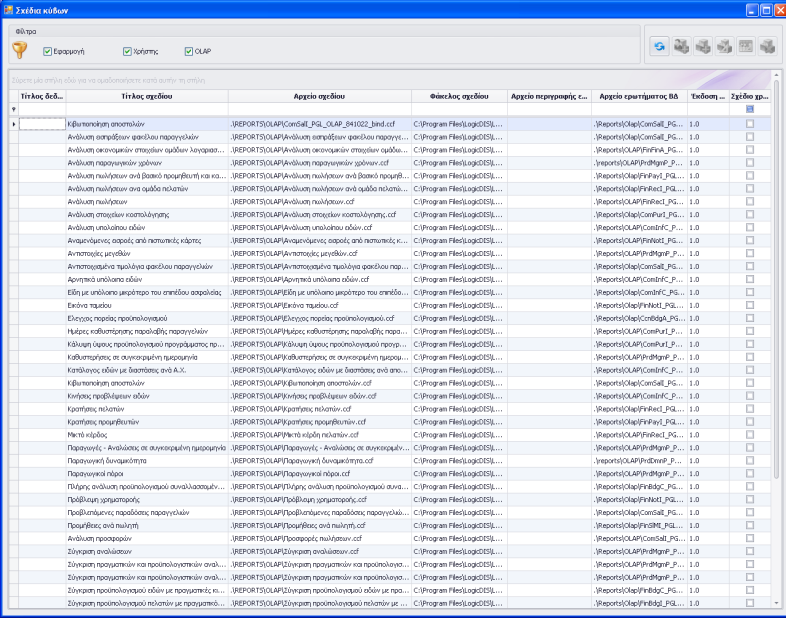Click the ComSalI_PGL_OLAP_841022_bind.ccf file cell
The height and width of the screenshot is (618, 786).
tap(320, 124)
